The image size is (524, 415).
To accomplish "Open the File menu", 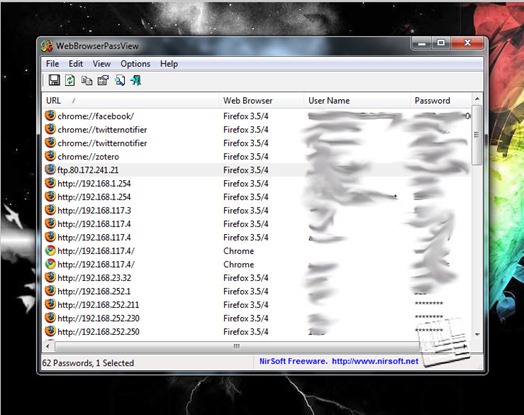I will [x=52, y=64].
